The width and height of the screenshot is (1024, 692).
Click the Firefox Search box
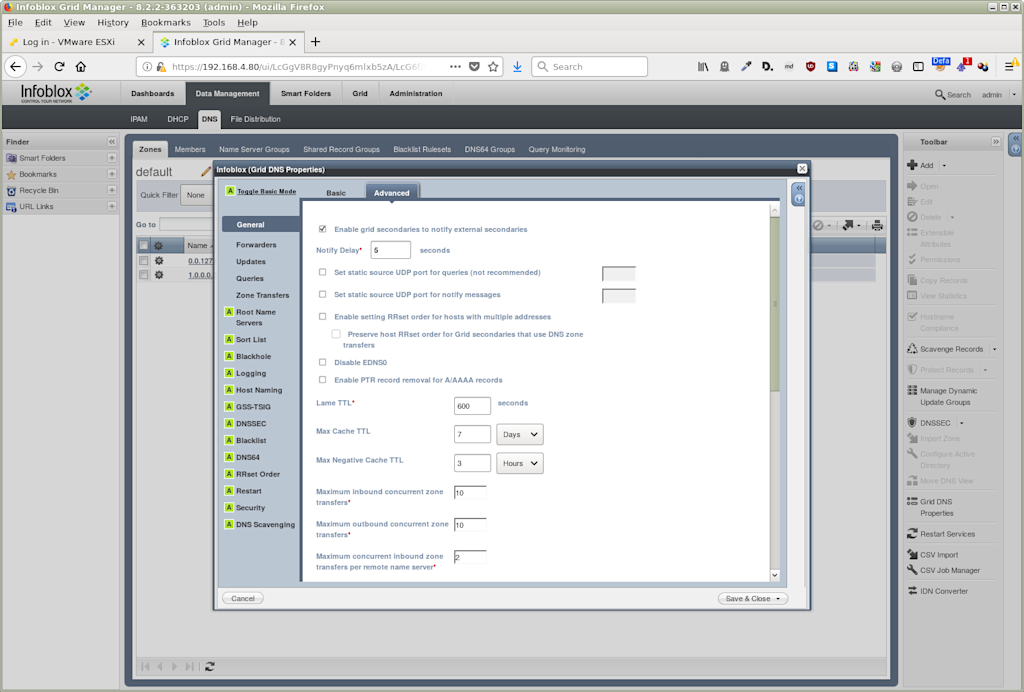click(x=590, y=67)
